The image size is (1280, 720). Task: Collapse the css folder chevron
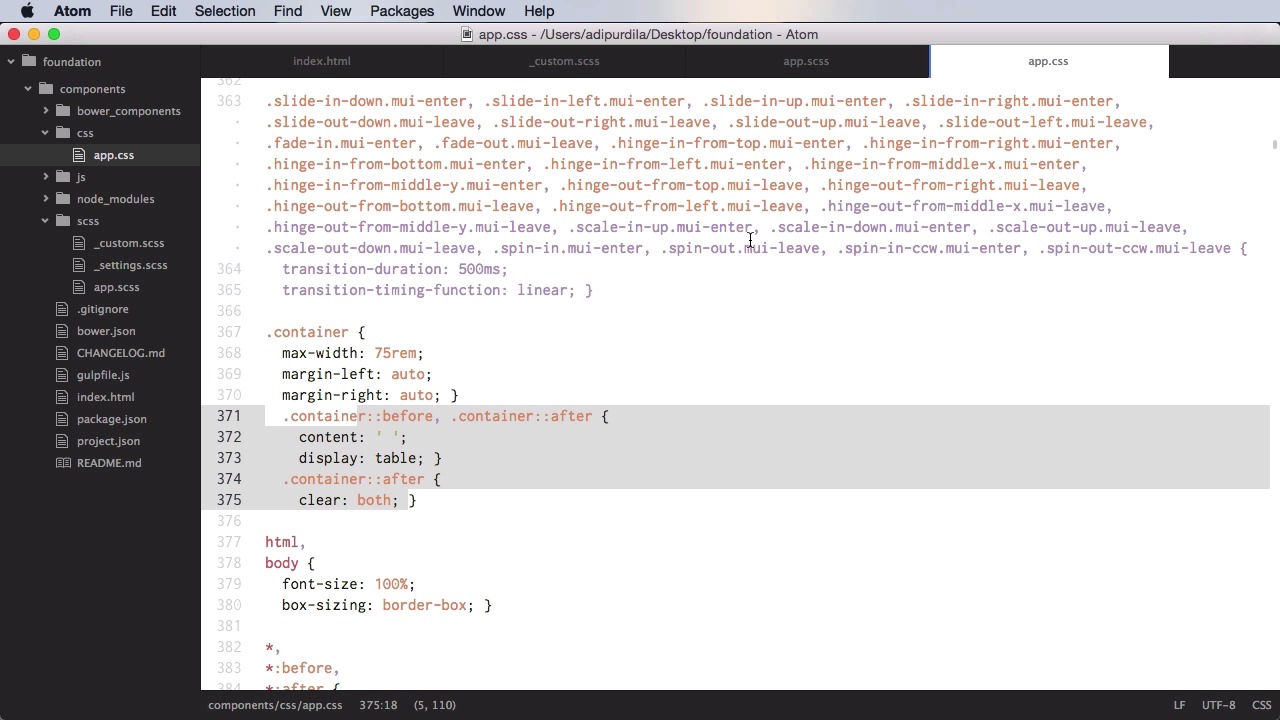click(x=45, y=133)
